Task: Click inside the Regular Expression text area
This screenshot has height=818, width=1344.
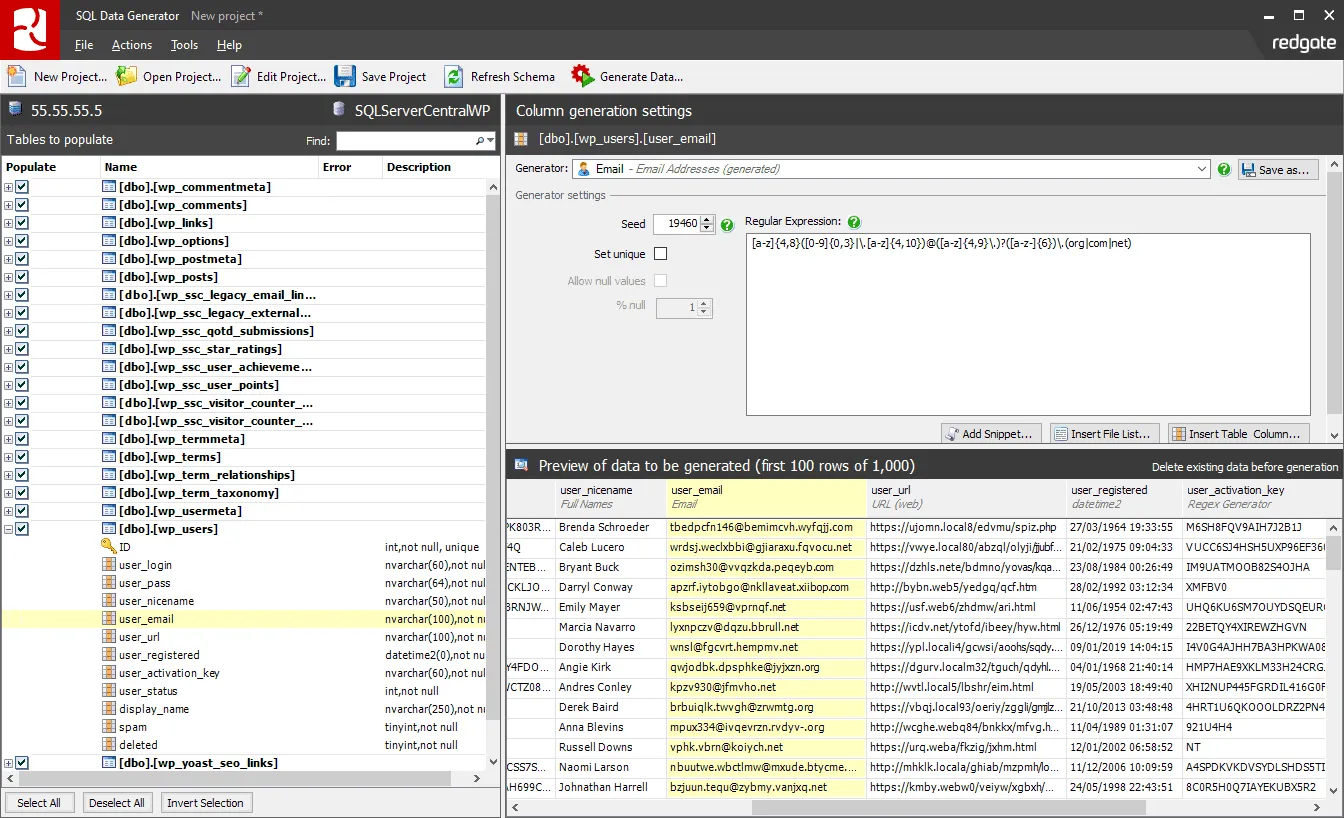Action: tap(1028, 324)
